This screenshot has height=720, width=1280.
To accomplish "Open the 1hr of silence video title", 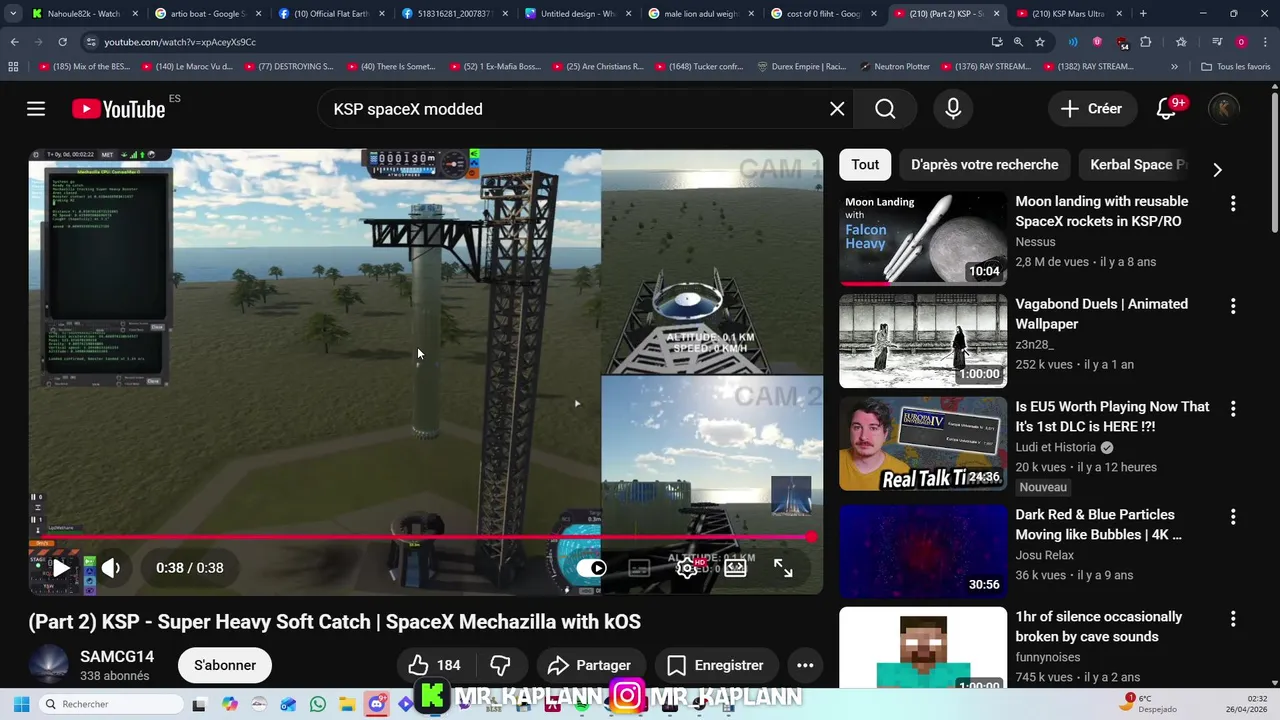I will tap(1100, 627).
